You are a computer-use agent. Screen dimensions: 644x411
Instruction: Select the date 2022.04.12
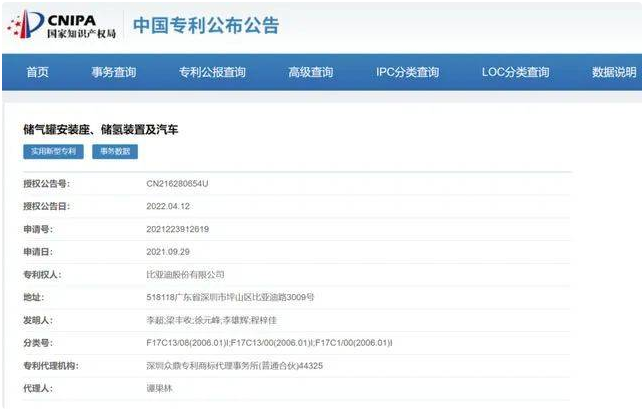(x=168, y=206)
